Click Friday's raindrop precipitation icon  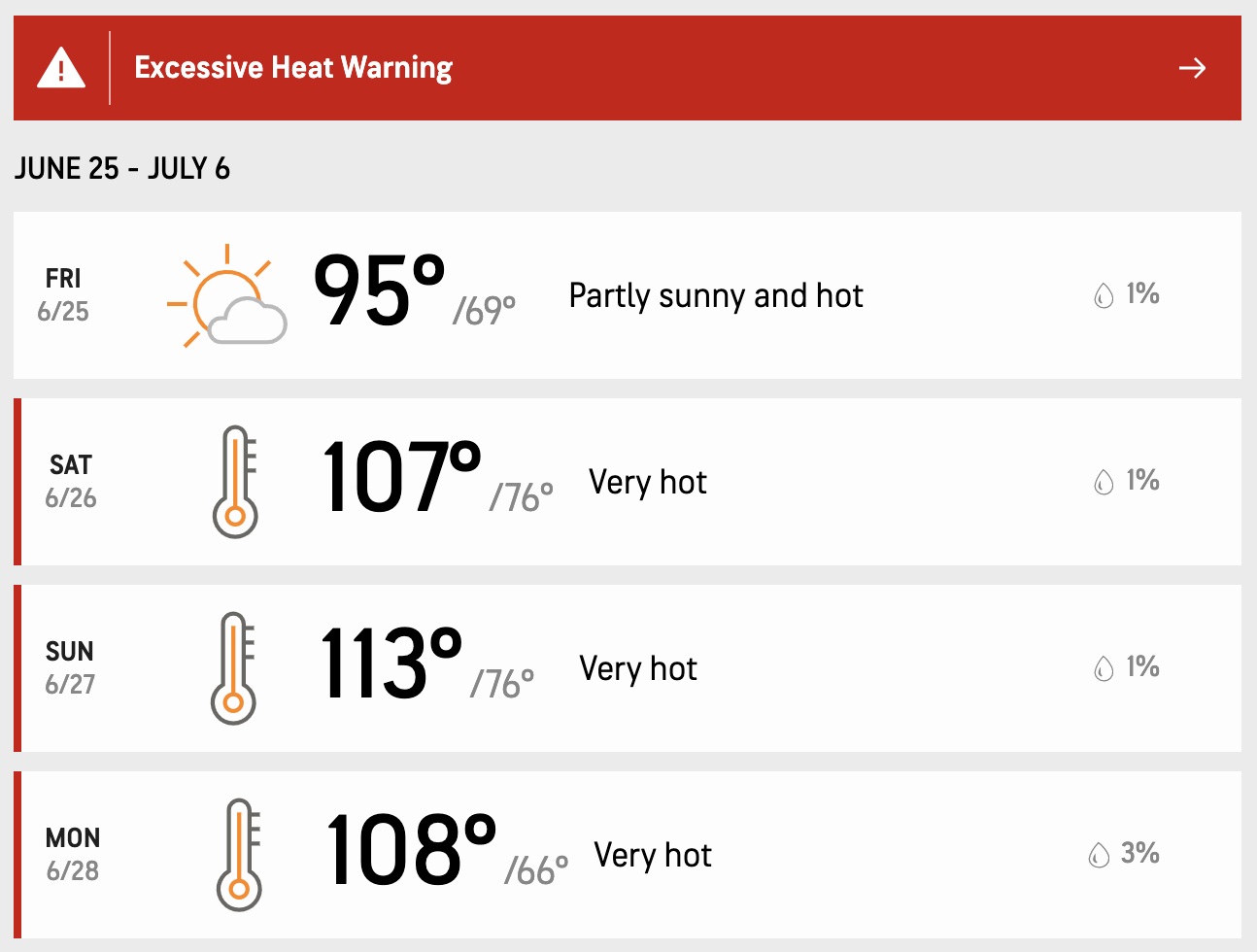coord(1104,295)
